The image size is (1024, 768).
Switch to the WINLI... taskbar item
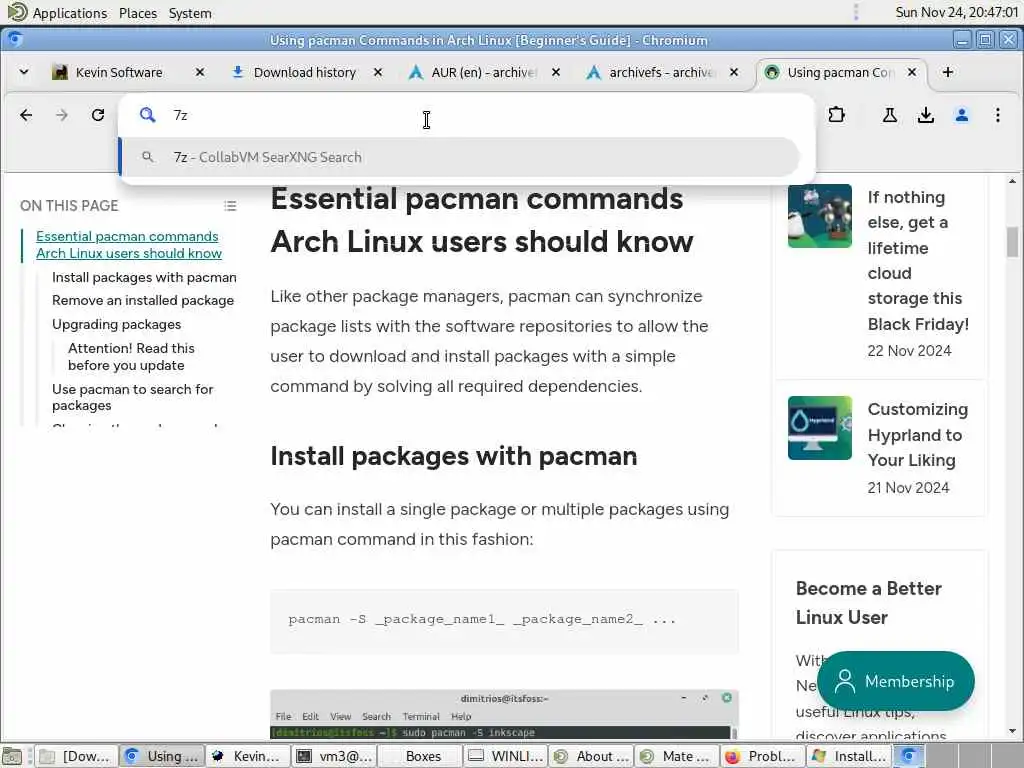(x=505, y=756)
